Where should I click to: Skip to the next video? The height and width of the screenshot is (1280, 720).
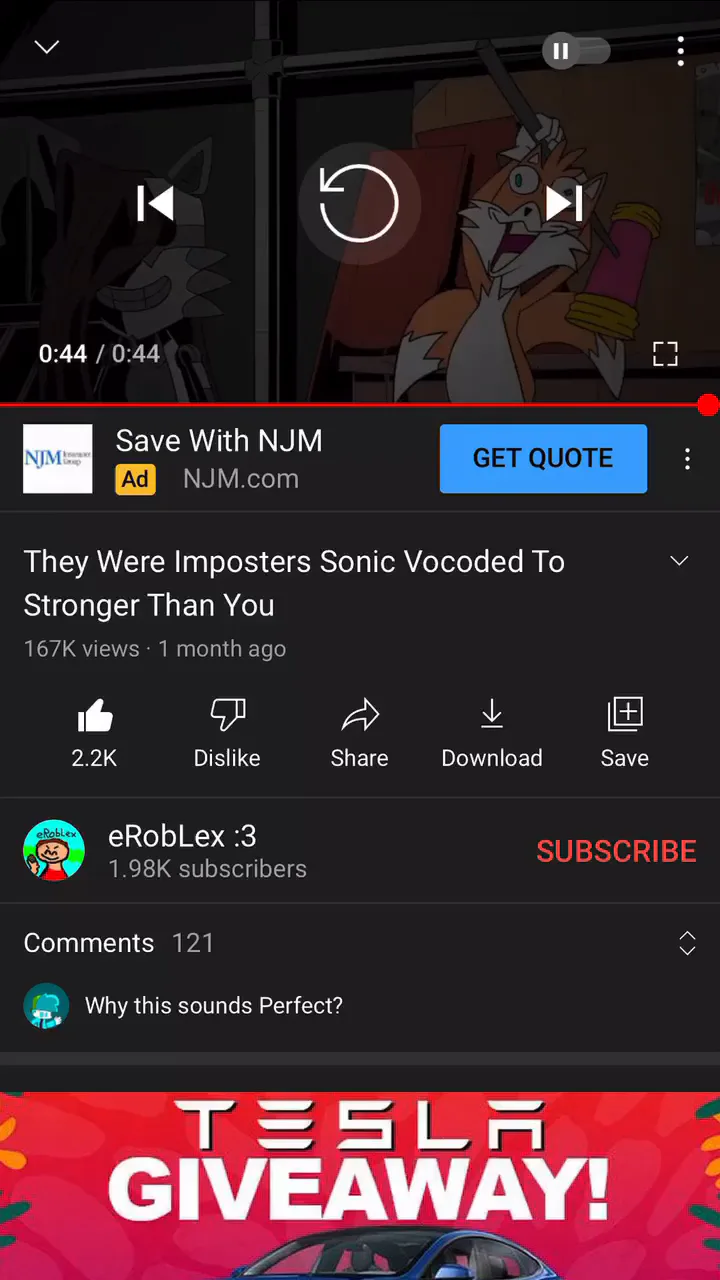click(x=564, y=204)
